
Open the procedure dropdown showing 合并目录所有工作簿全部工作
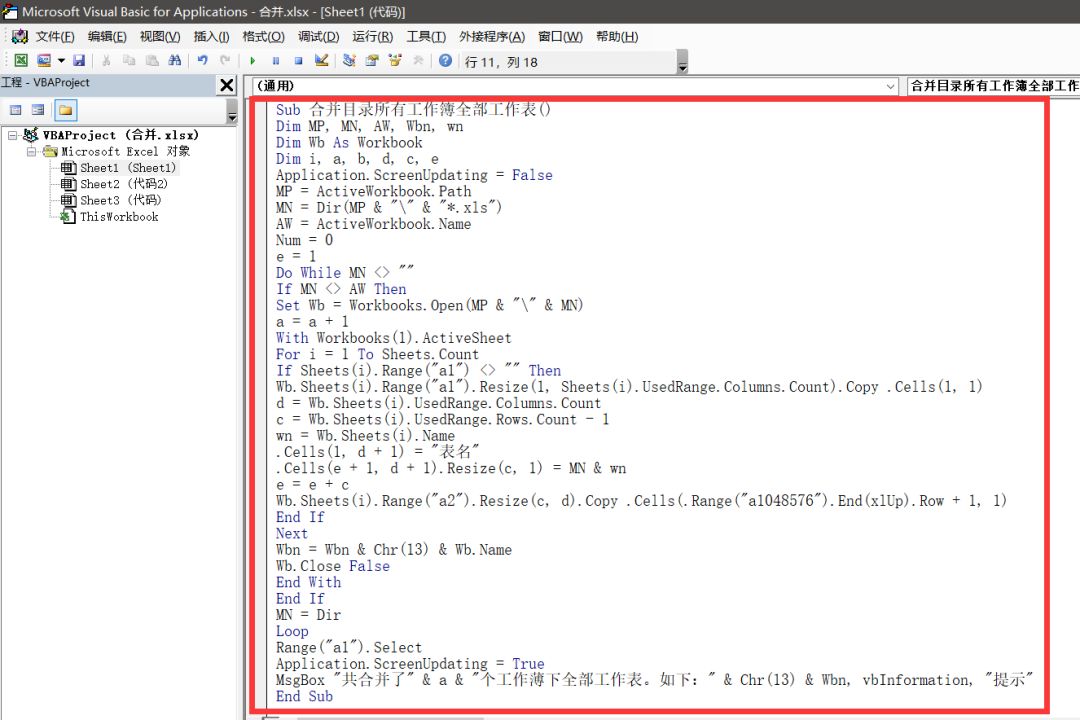pyautogui.click(x=994, y=86)
